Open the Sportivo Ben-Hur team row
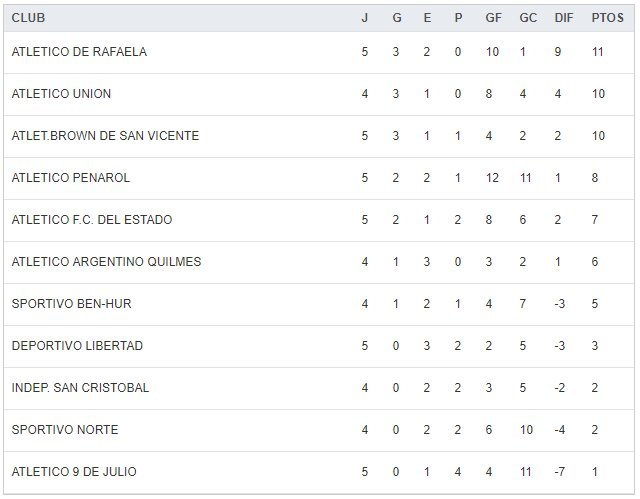640x499 pixels. click(x=71, y=304)
